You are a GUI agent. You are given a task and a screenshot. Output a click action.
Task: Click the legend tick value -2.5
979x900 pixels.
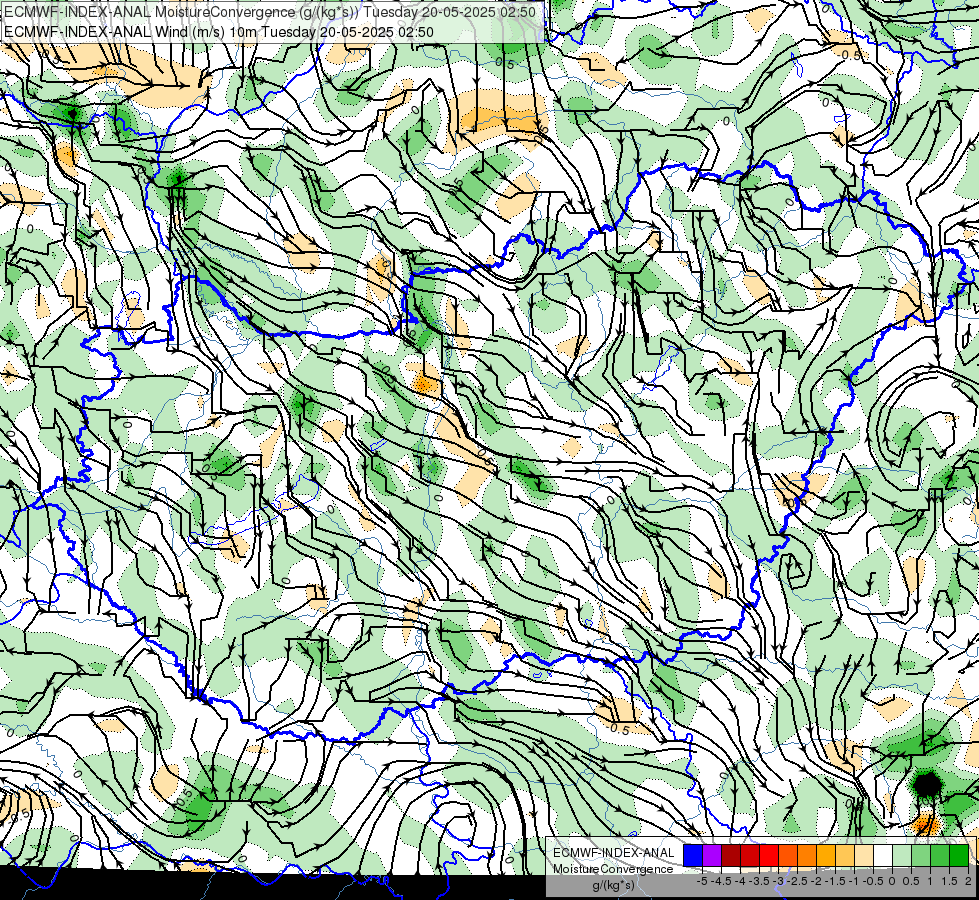coord(797,881)
